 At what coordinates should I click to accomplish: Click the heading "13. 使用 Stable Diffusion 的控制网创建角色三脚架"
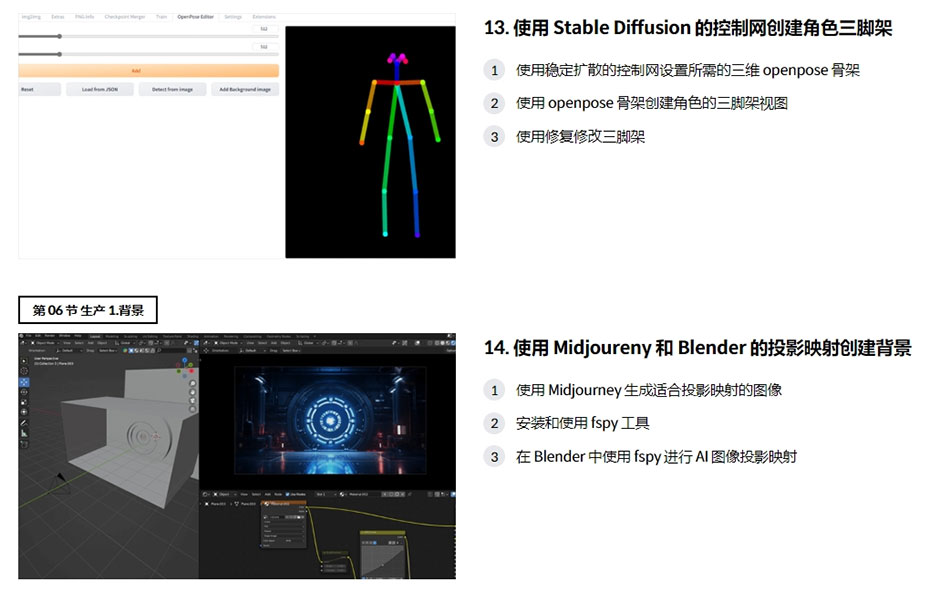click(x=688, y=28)
